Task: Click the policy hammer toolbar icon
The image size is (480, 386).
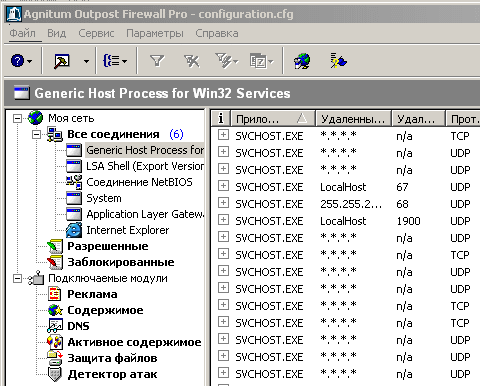Action: pos(62,61)
